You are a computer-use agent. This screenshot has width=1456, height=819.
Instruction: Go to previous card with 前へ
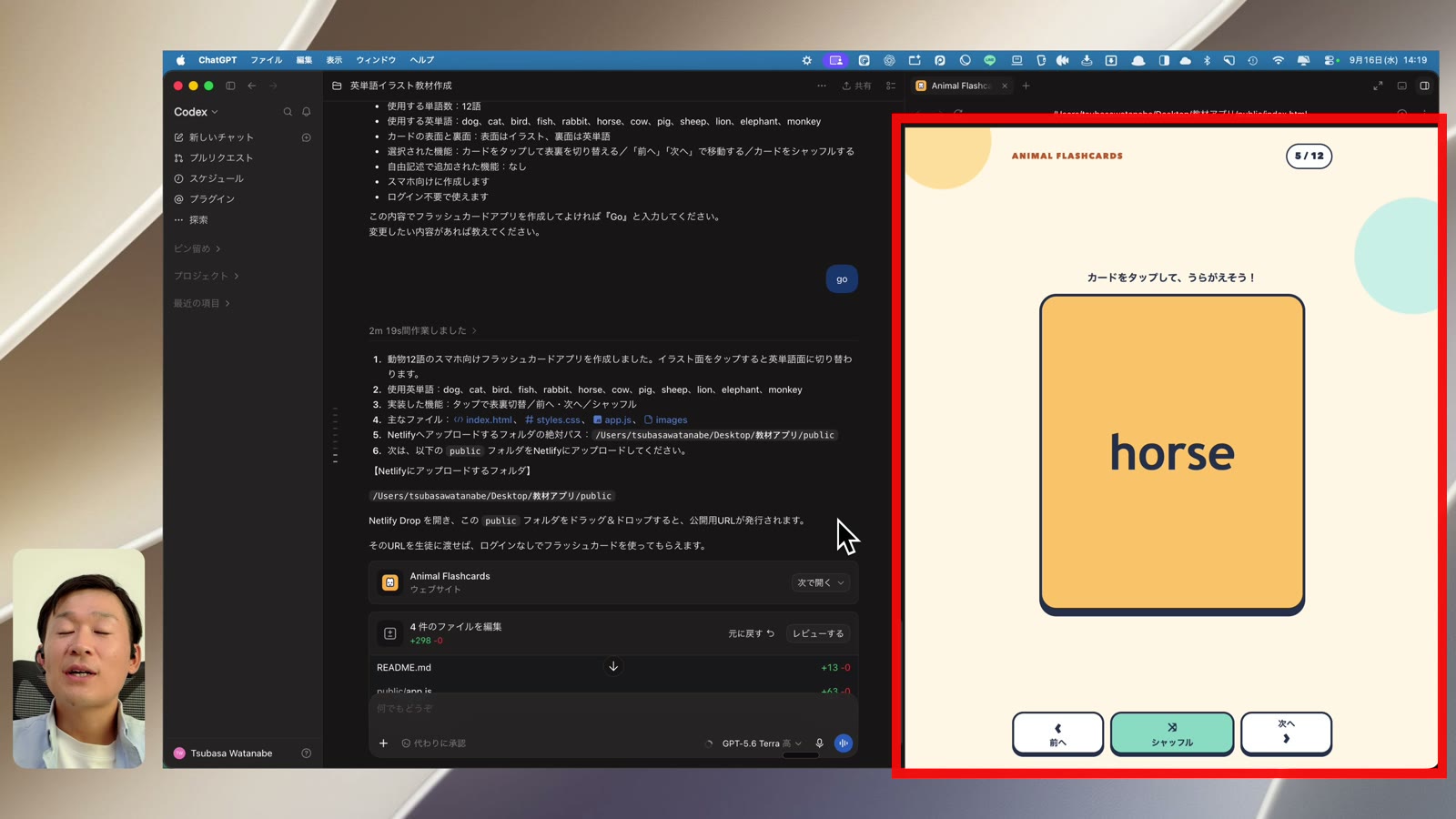click(1057, 733)
